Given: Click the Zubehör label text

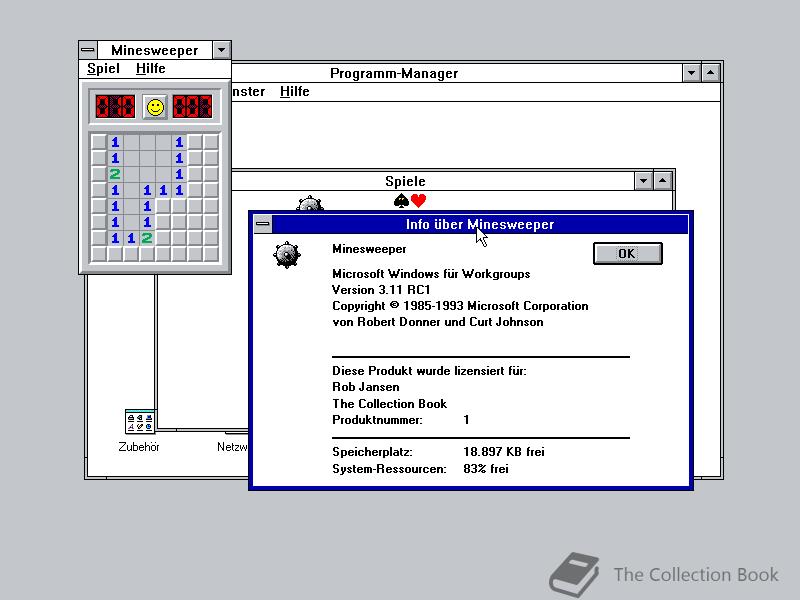Looking at the screenshot, I should click(139, 447).
